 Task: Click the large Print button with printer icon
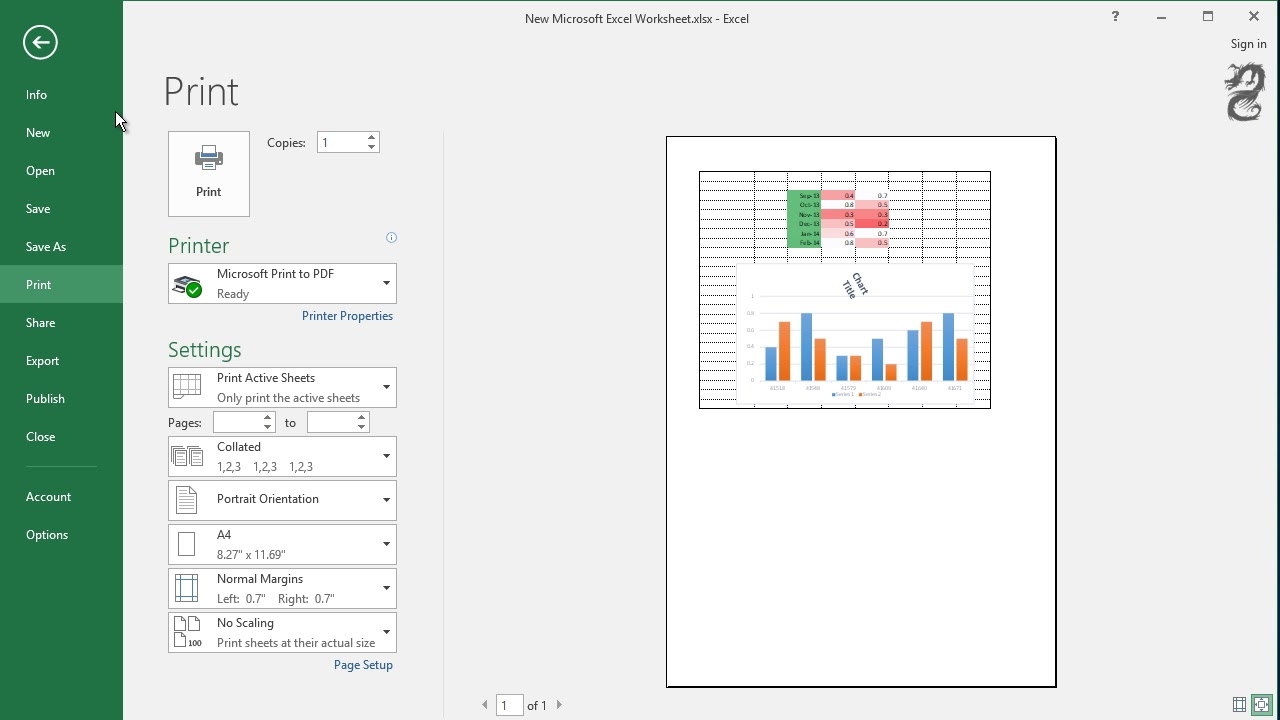pos(209,174)
